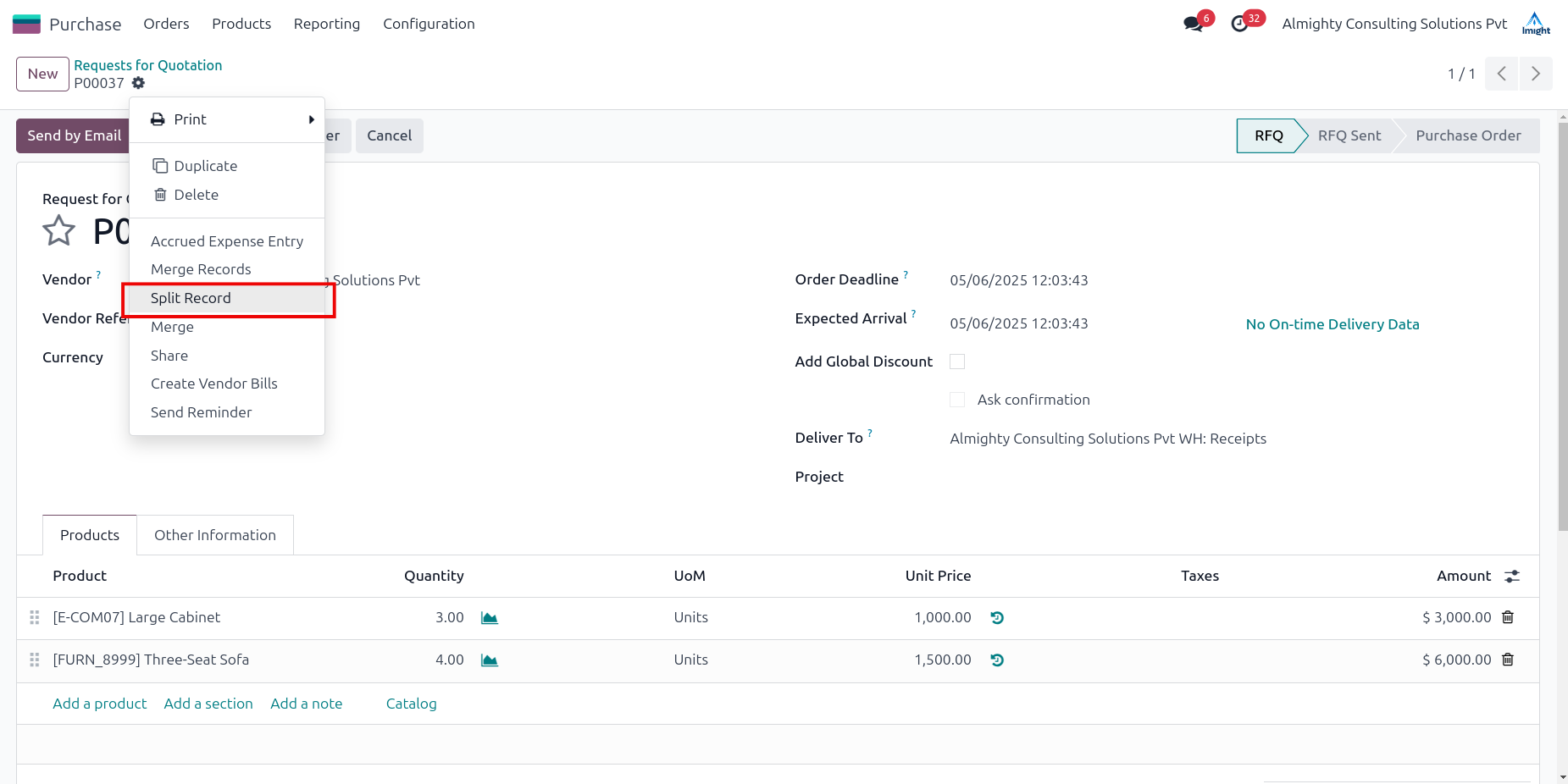Open the activities clock icon

[1239, 24]
